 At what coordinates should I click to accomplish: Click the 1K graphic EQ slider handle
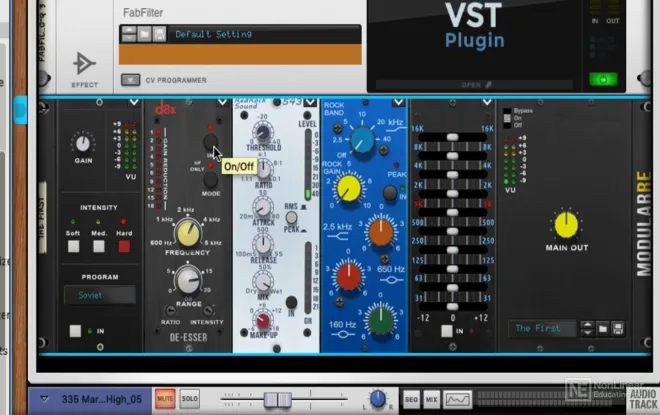pos(452,212)
